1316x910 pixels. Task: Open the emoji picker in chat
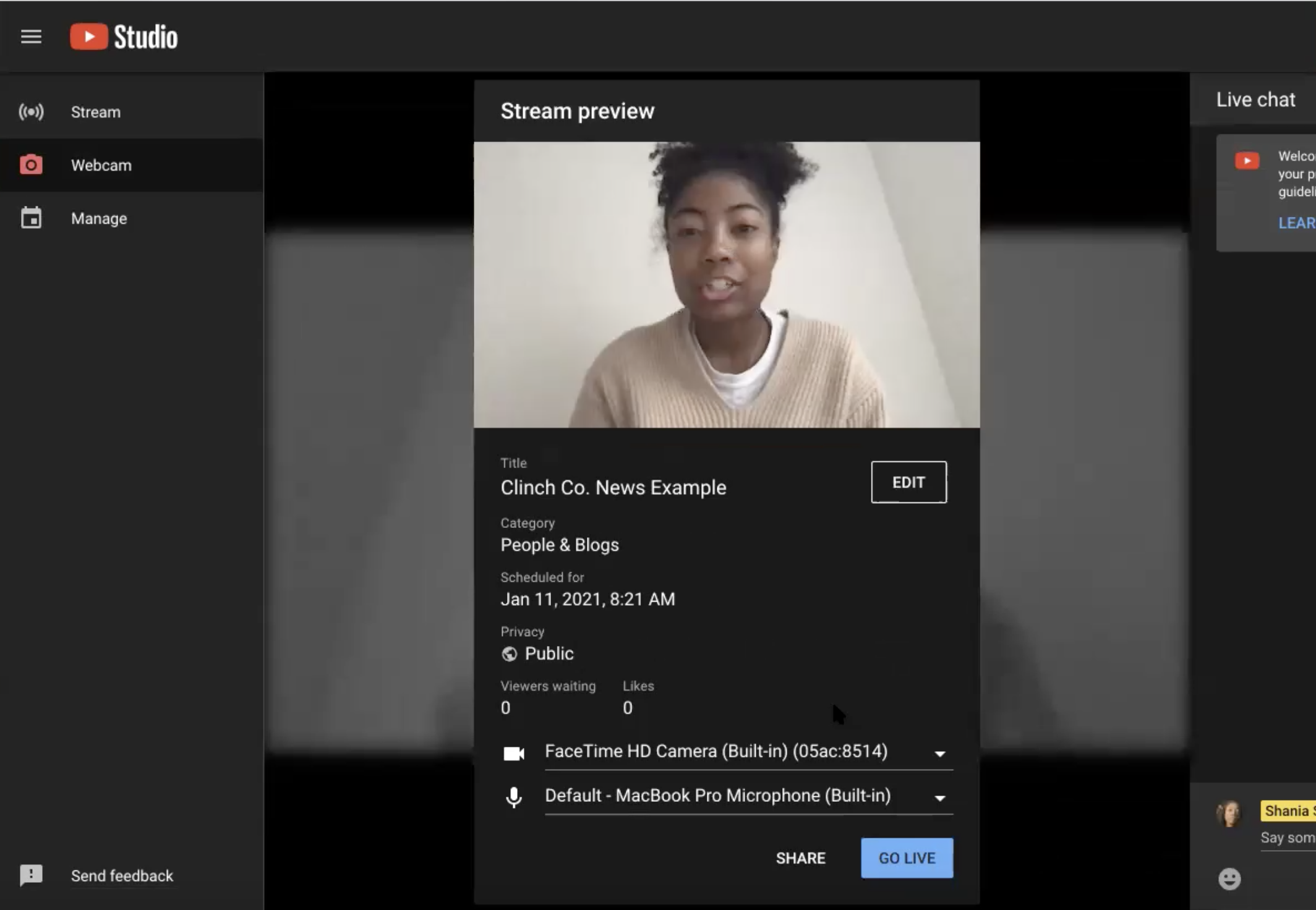tap(1229, 878)
